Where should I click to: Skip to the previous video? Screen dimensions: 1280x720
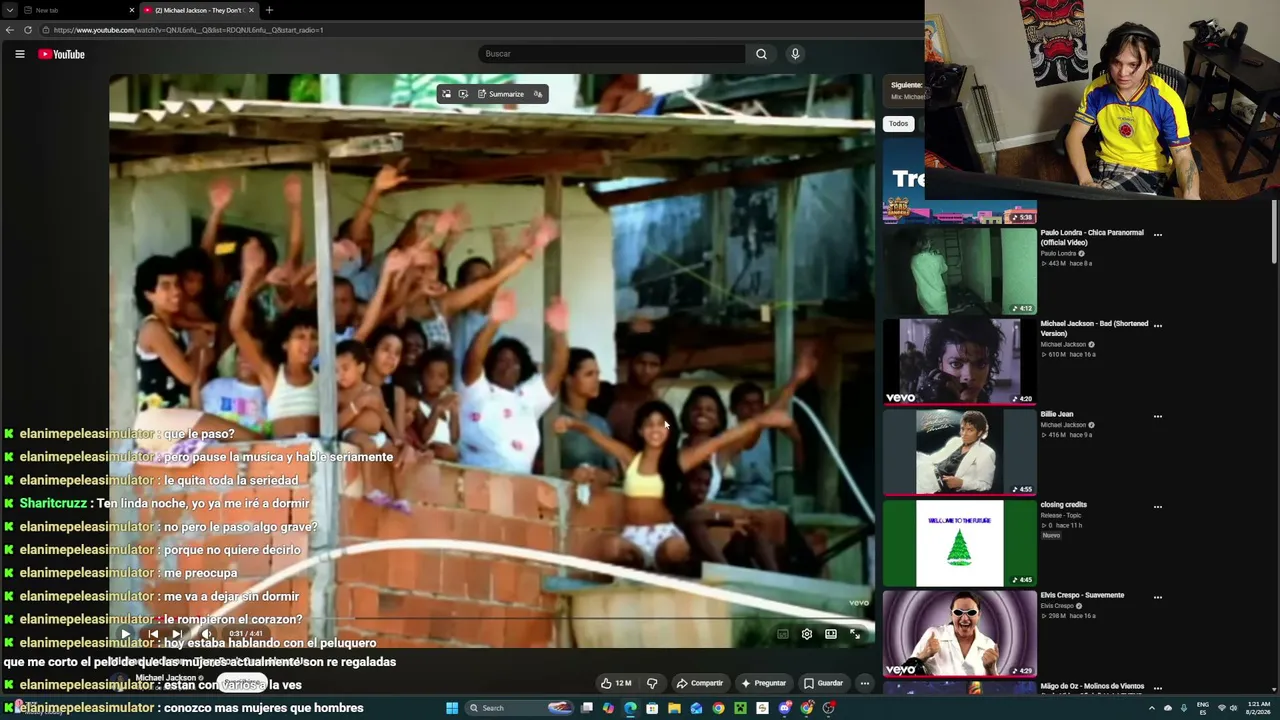coord(152,634)
